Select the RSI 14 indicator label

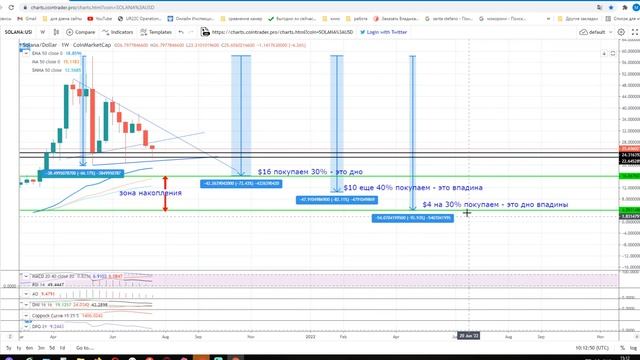click(39, 284)
